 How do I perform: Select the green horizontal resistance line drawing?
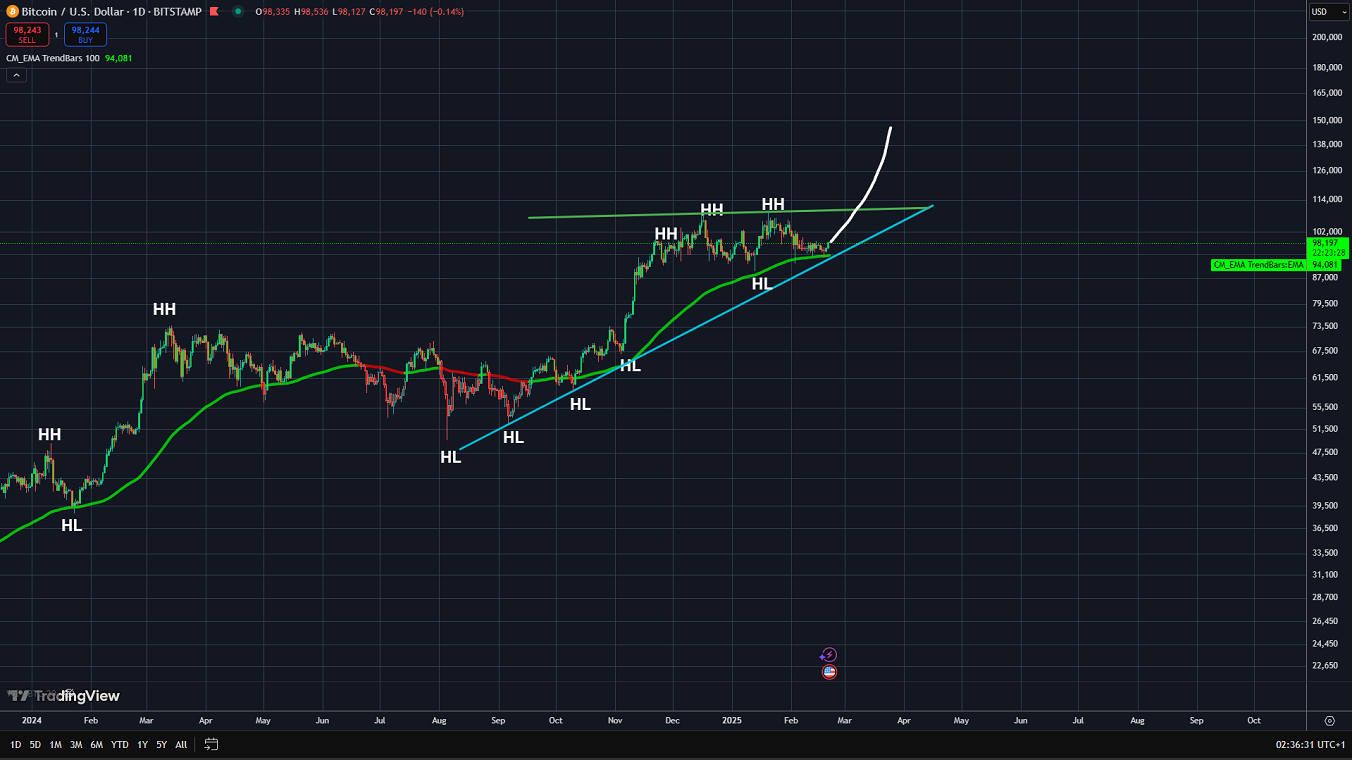[730, 213]
